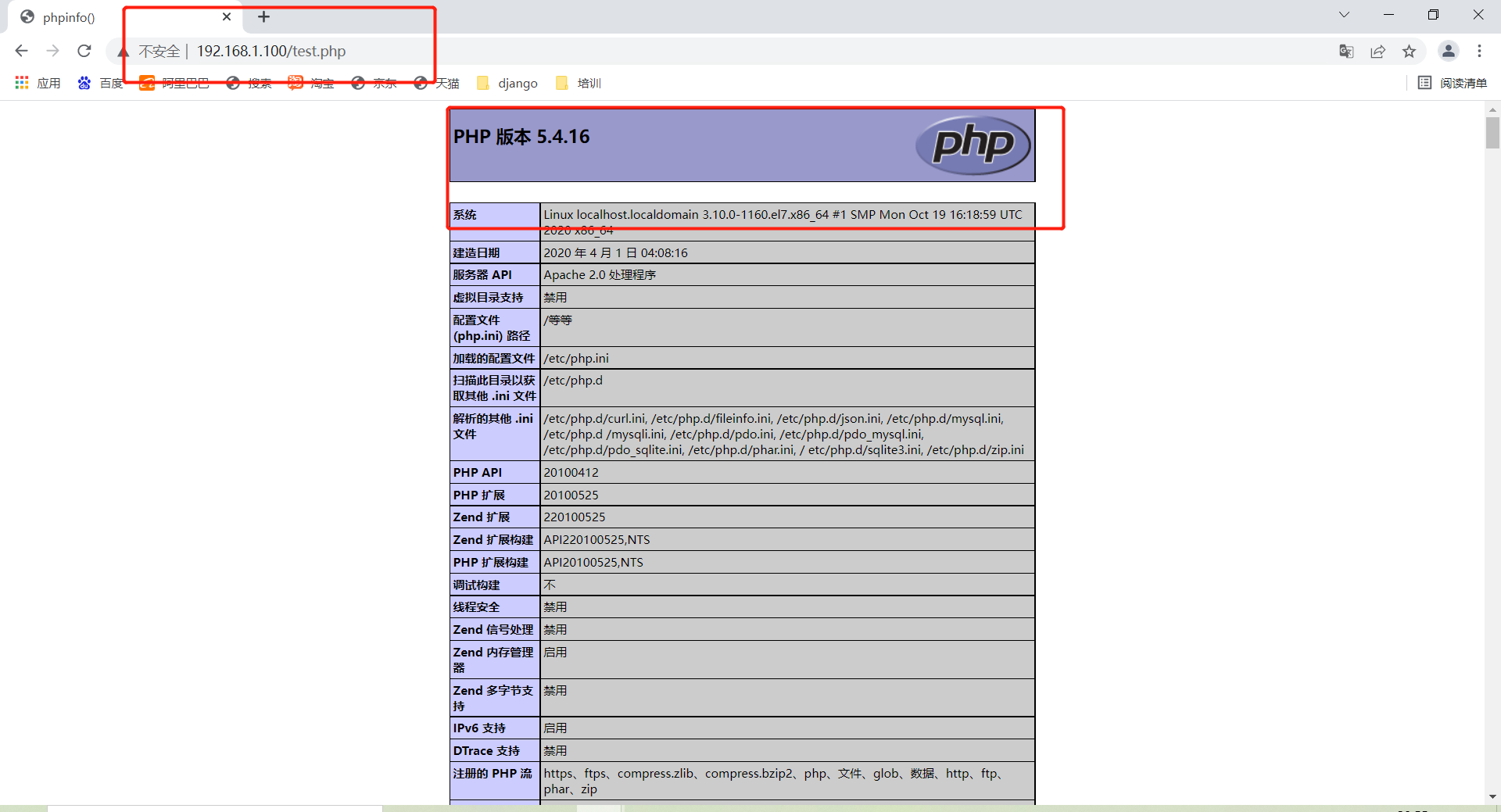Go forward to the next page
The width and height of the screenshot is (1501, 812).
pos(52,51)
